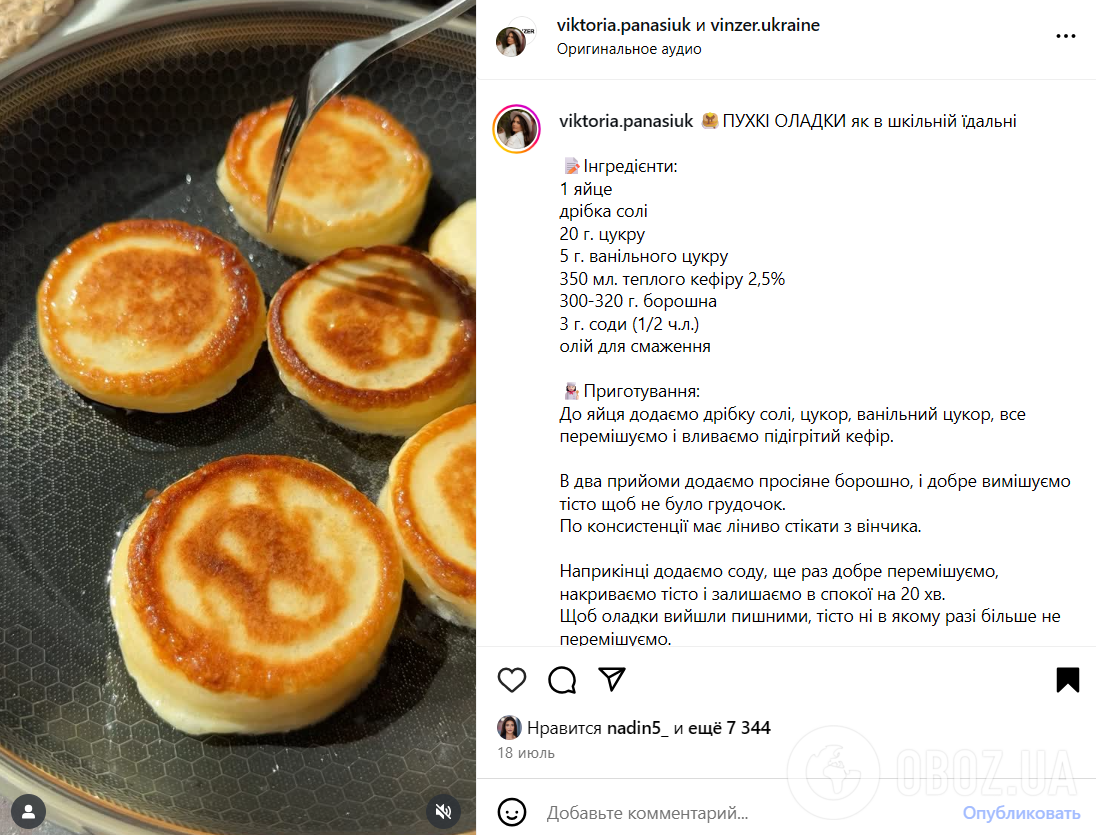Click the Добавьте комментарий input field

(700, 814)
